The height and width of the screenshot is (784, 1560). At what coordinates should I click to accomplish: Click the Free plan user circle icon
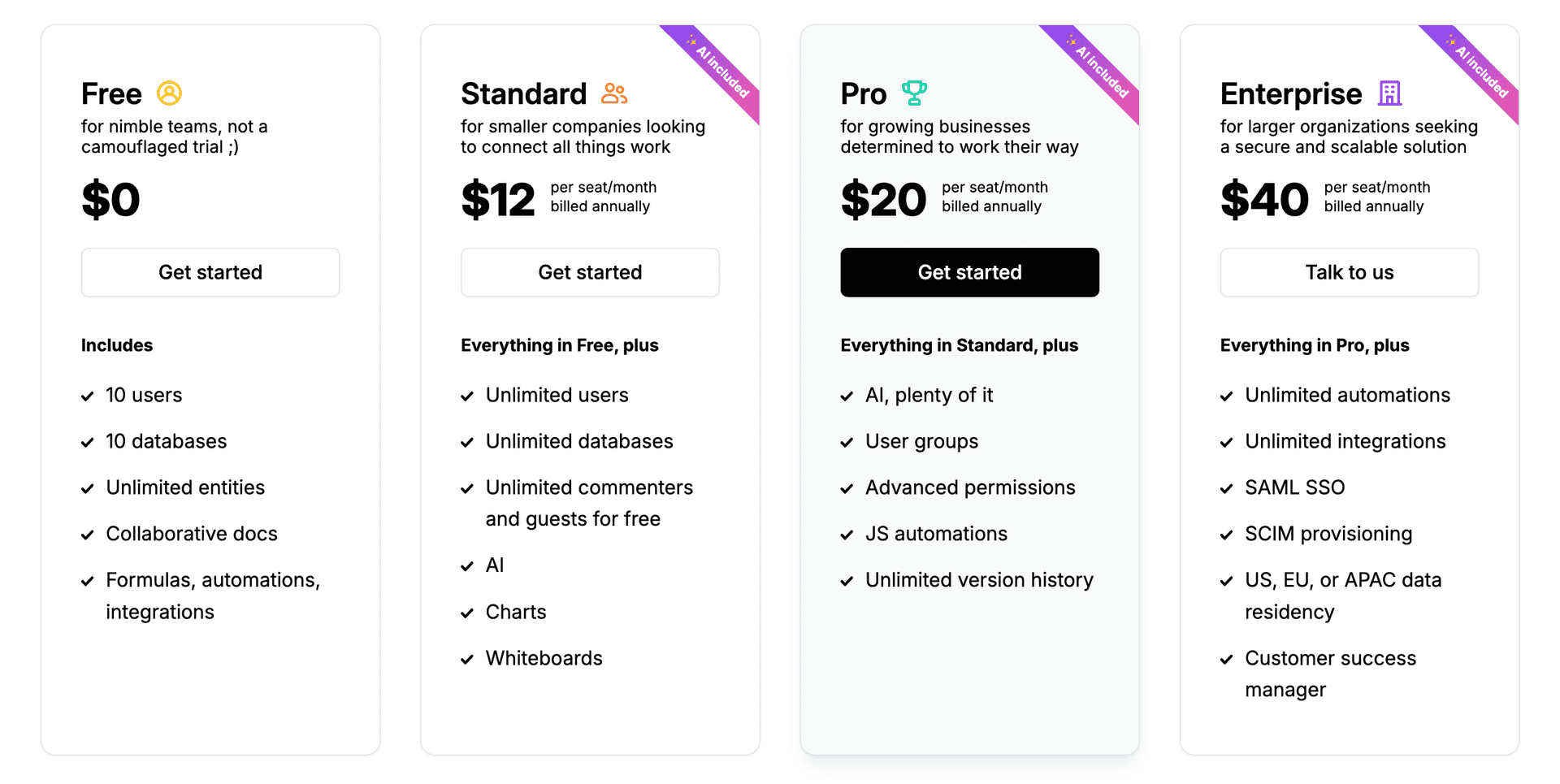pos(169,93)
